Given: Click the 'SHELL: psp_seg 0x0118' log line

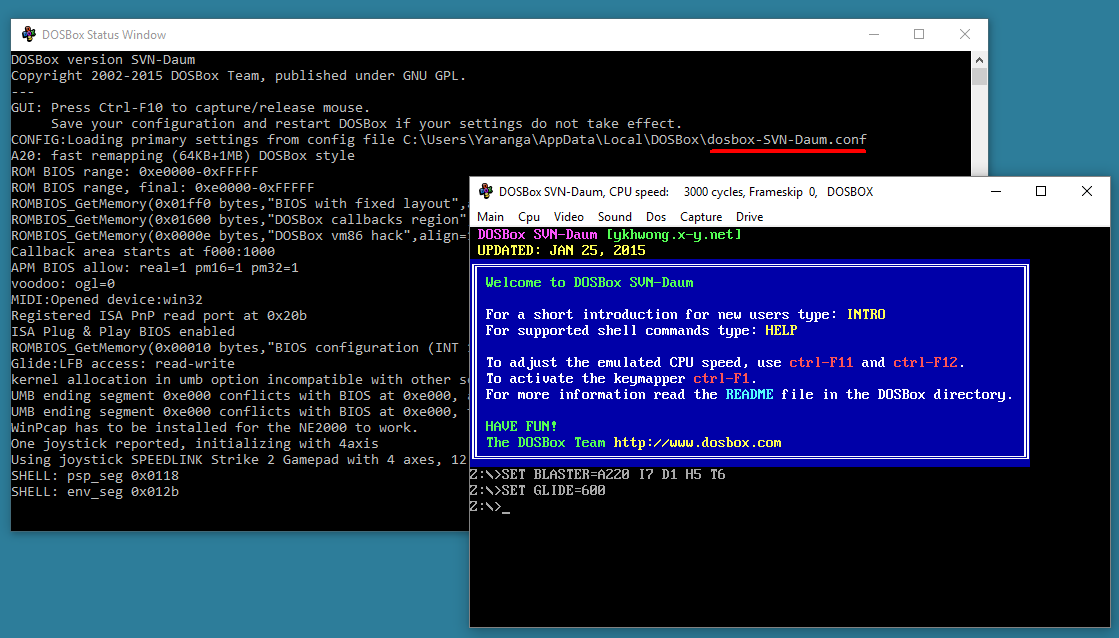Looking at the screenshot, I should (95, 476).
